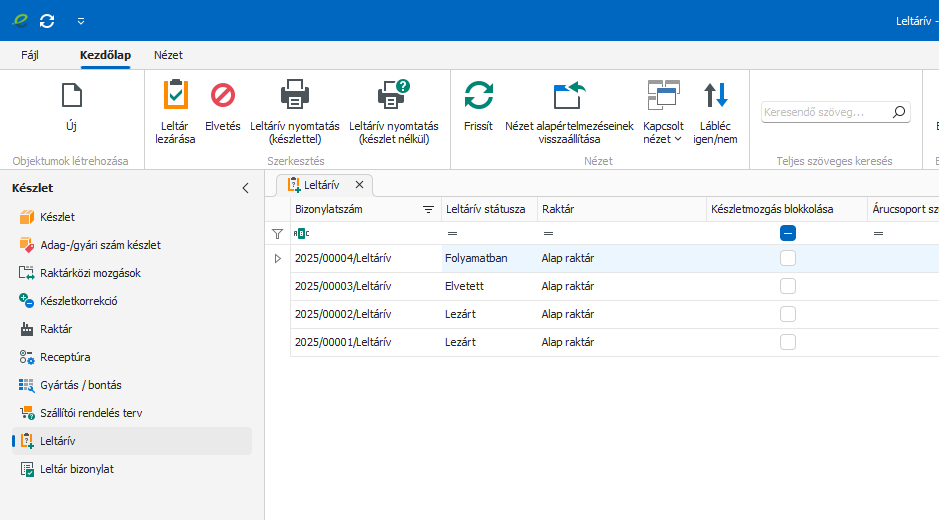This screenshot has width=939, height=520.
Task: Toggle footer with Lábléc igen/nem
Action: pos(716,96)
